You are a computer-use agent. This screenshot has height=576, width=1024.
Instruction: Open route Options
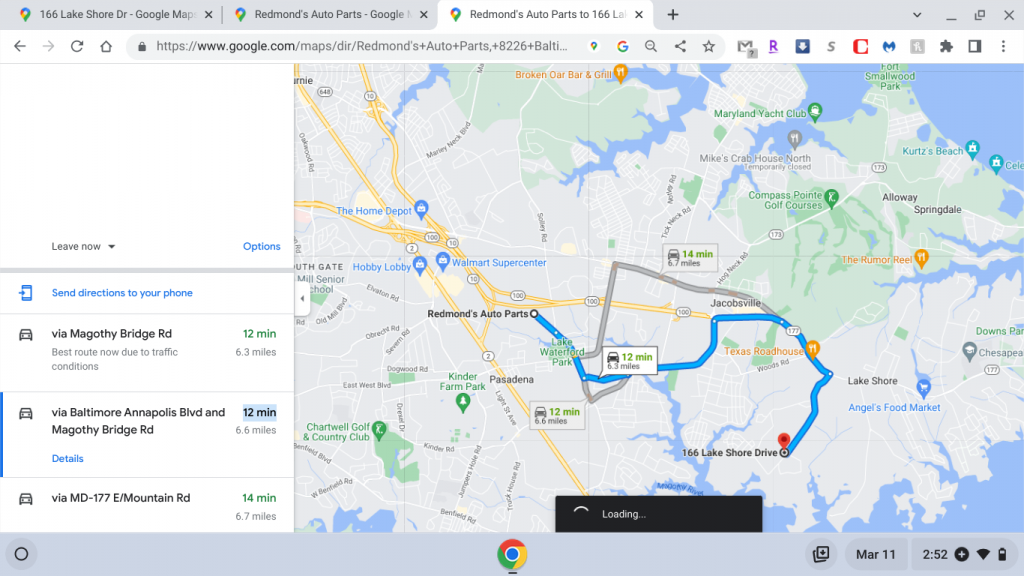[261, 246]
